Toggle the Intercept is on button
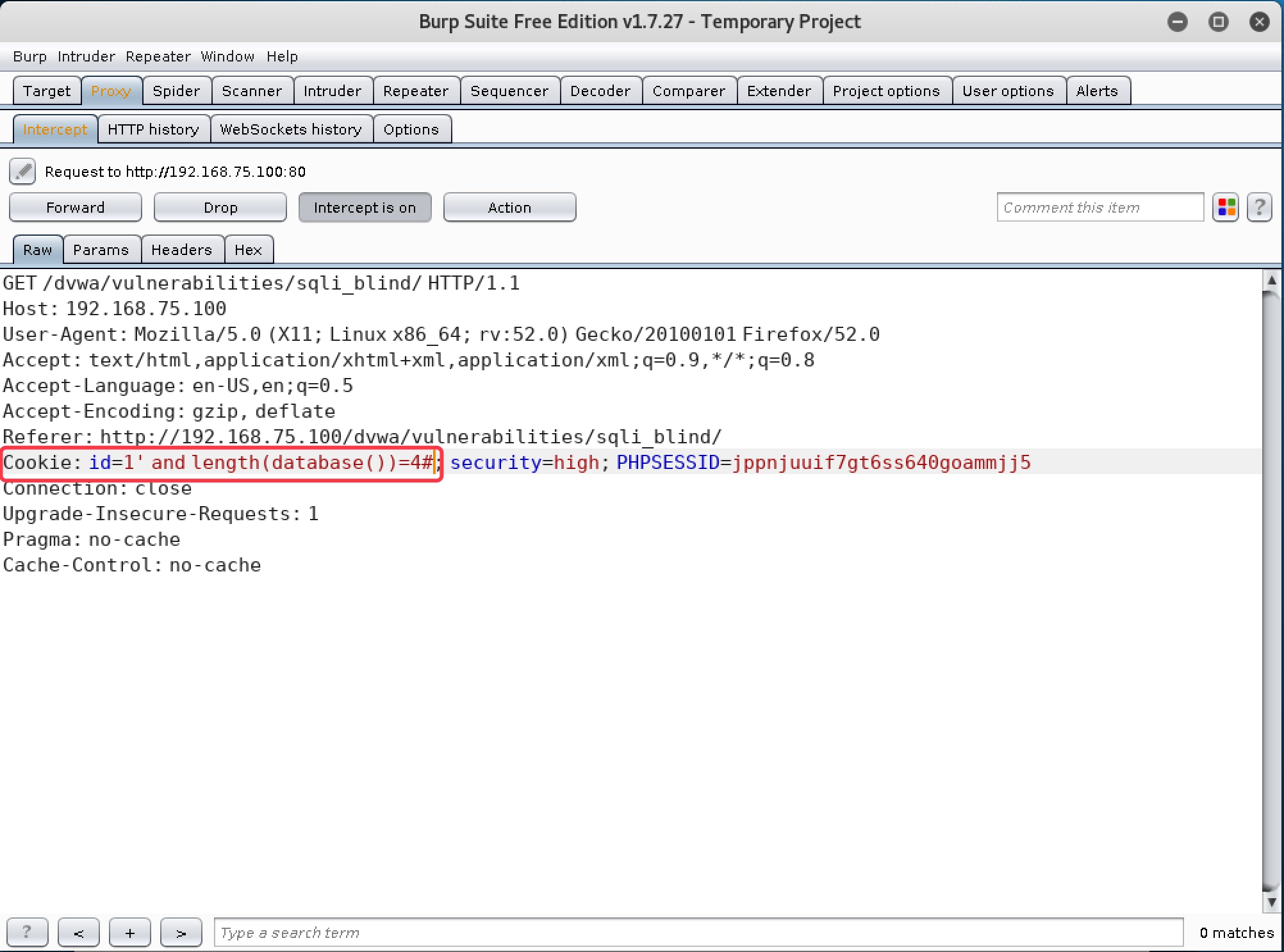Screen dimensions: 1284x952 tap(365, 208)
